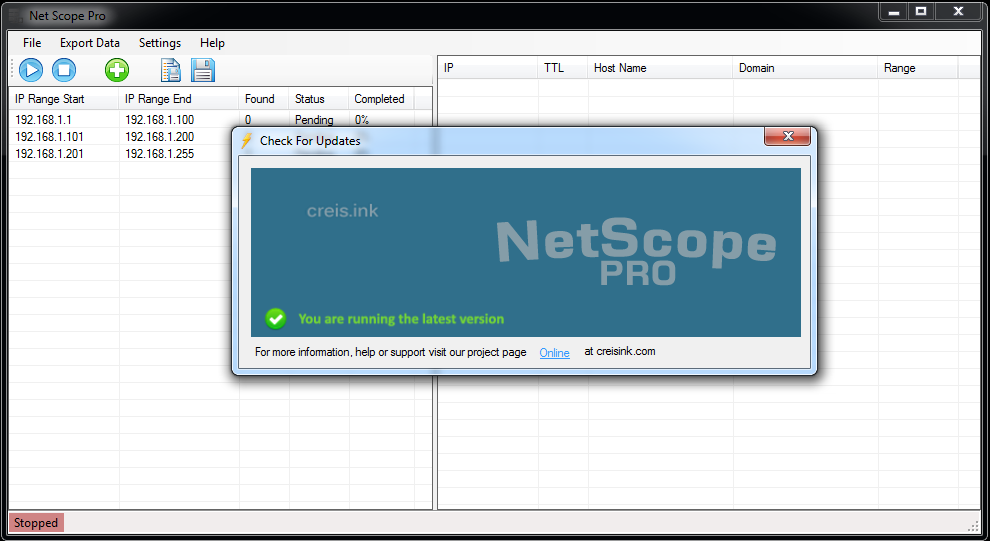
Task: Click the Net Scope Pro window title
Action: click(x=67, y=16)
